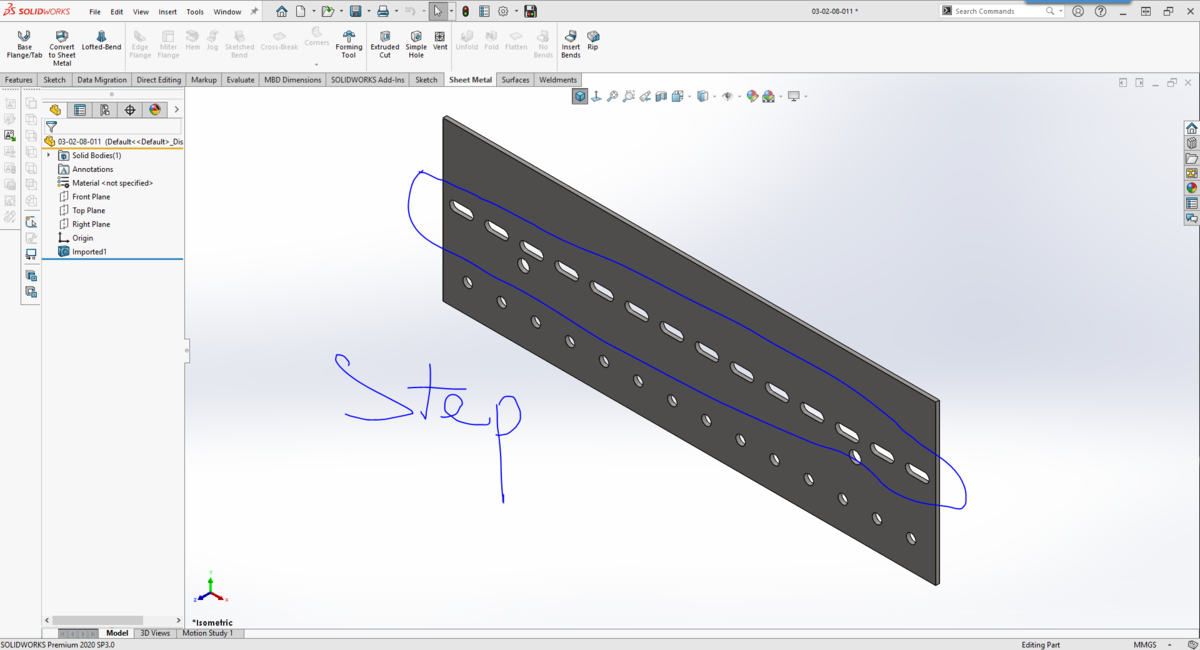Open the 3D Views tab
This screenshot has width=1200, height=650.
[x=155, y=633]
